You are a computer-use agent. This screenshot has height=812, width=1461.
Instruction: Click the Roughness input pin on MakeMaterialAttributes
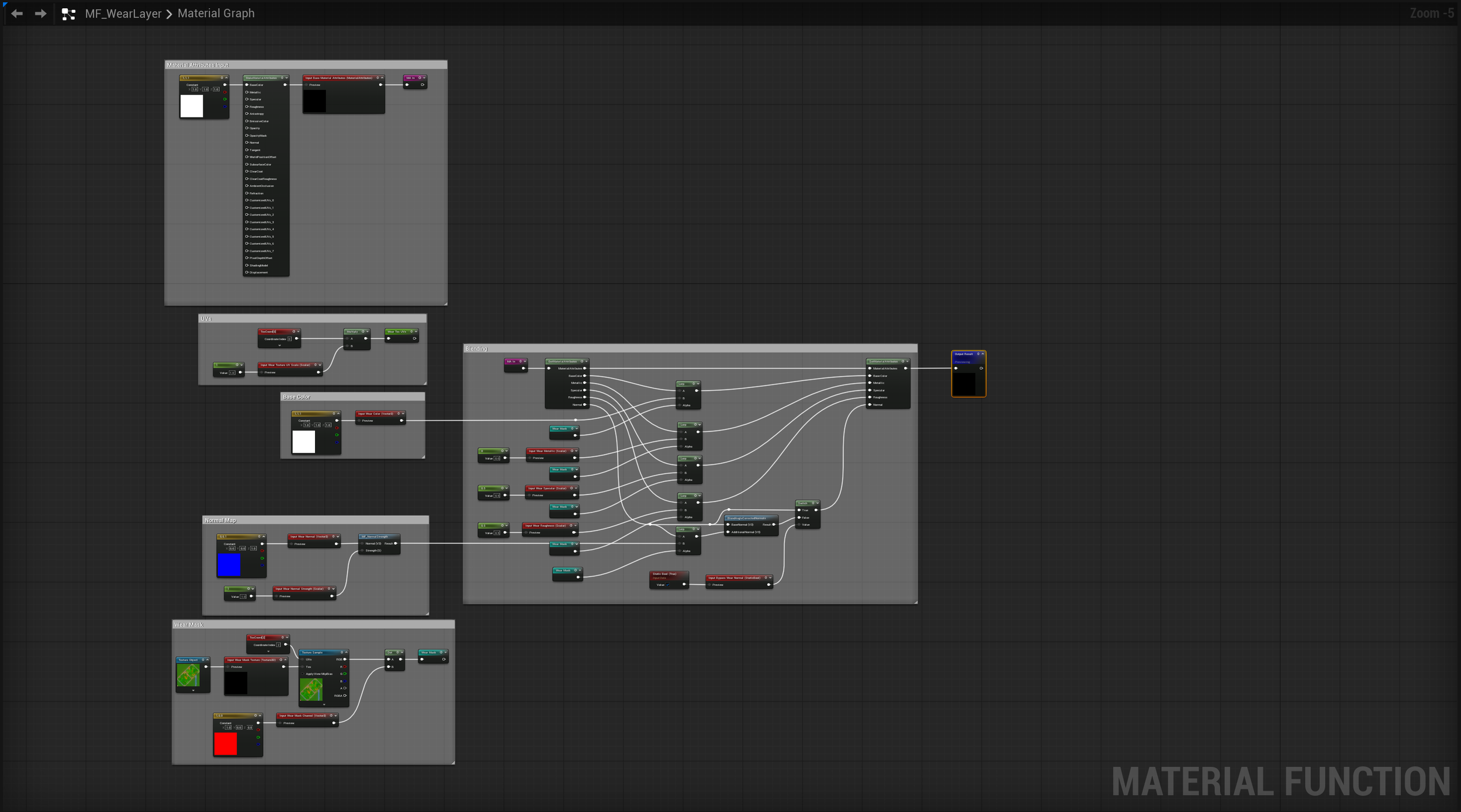click(x=247, y=106)
